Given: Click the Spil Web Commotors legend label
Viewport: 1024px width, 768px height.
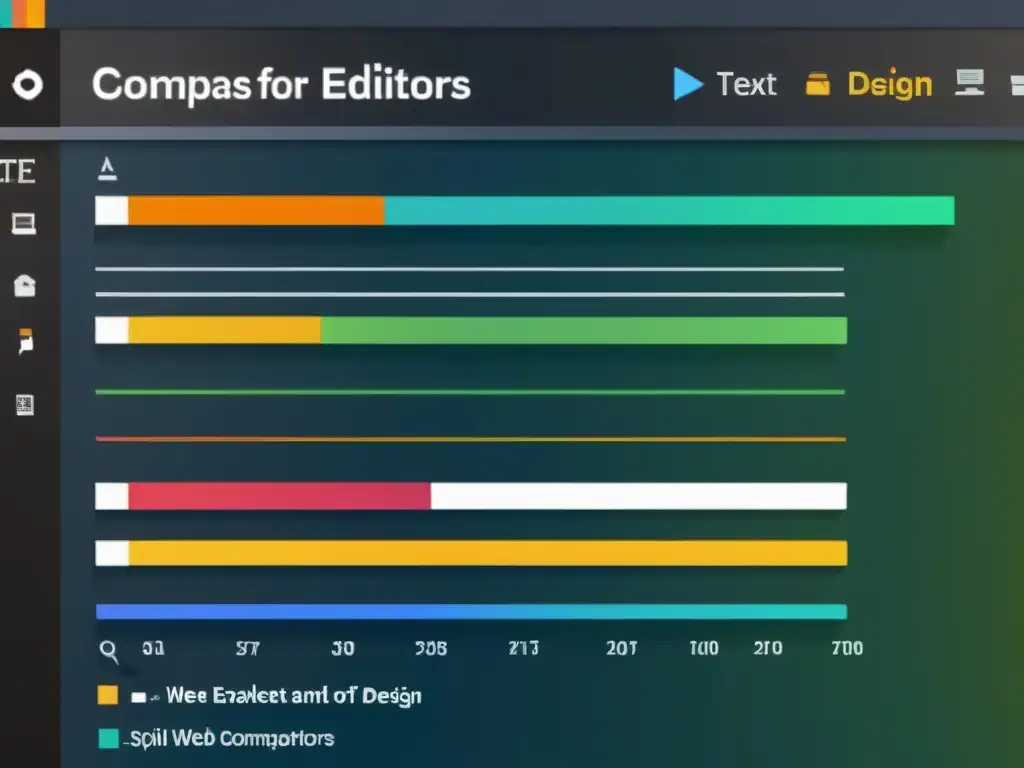Looking at the screenshot, I should (230, 739).
